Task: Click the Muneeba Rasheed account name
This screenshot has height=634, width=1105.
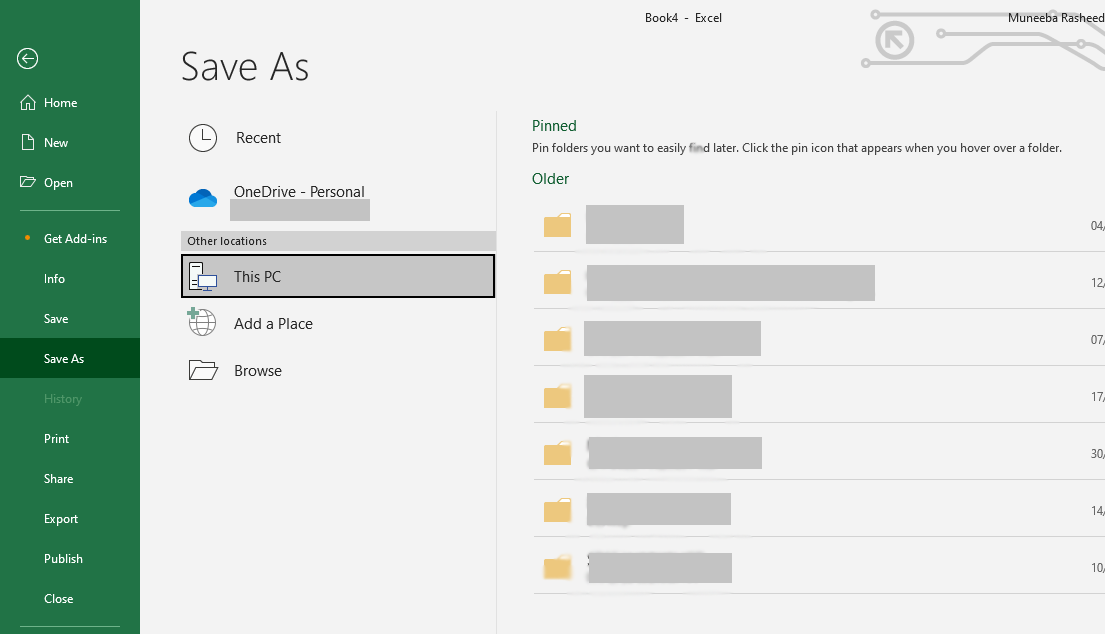Action: click(1055, 18)
